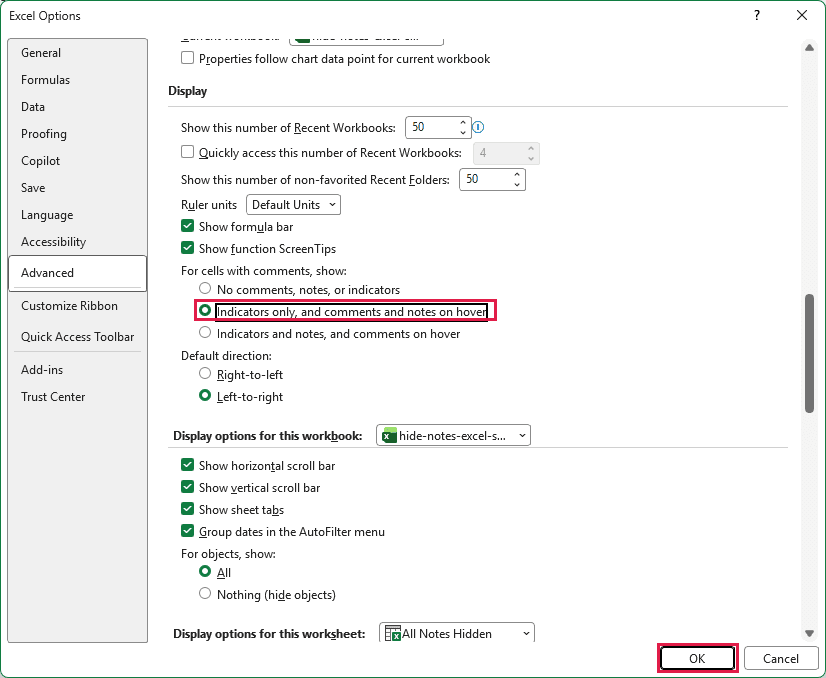Open Display options for this workbook dropdown
826x678 pixels.
(453, 436)
